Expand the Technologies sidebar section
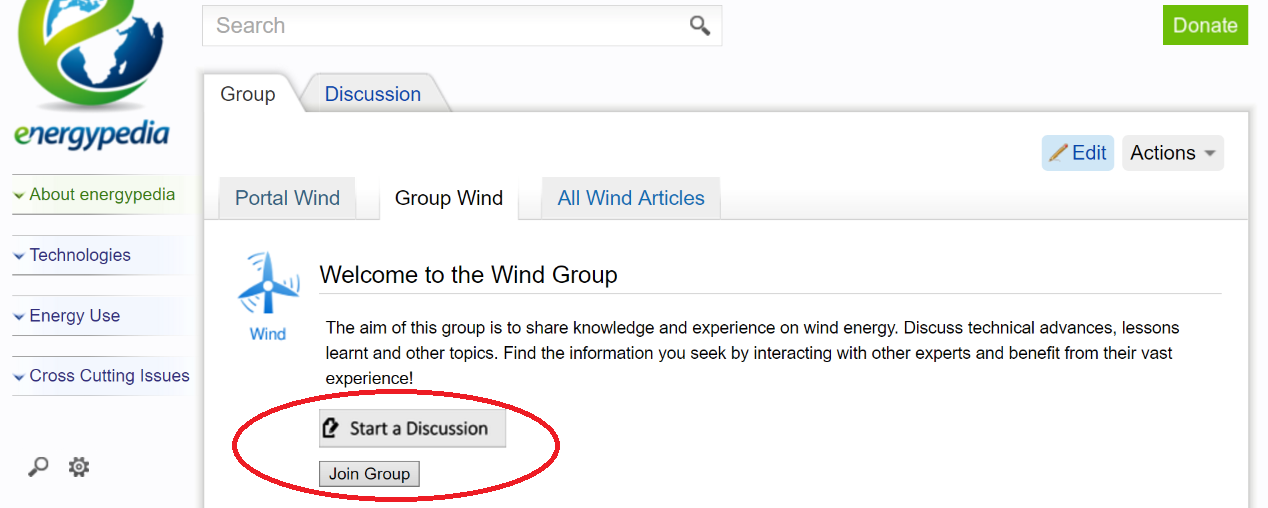This screenshot has height=508, width=1268. [x=80, y=255]
